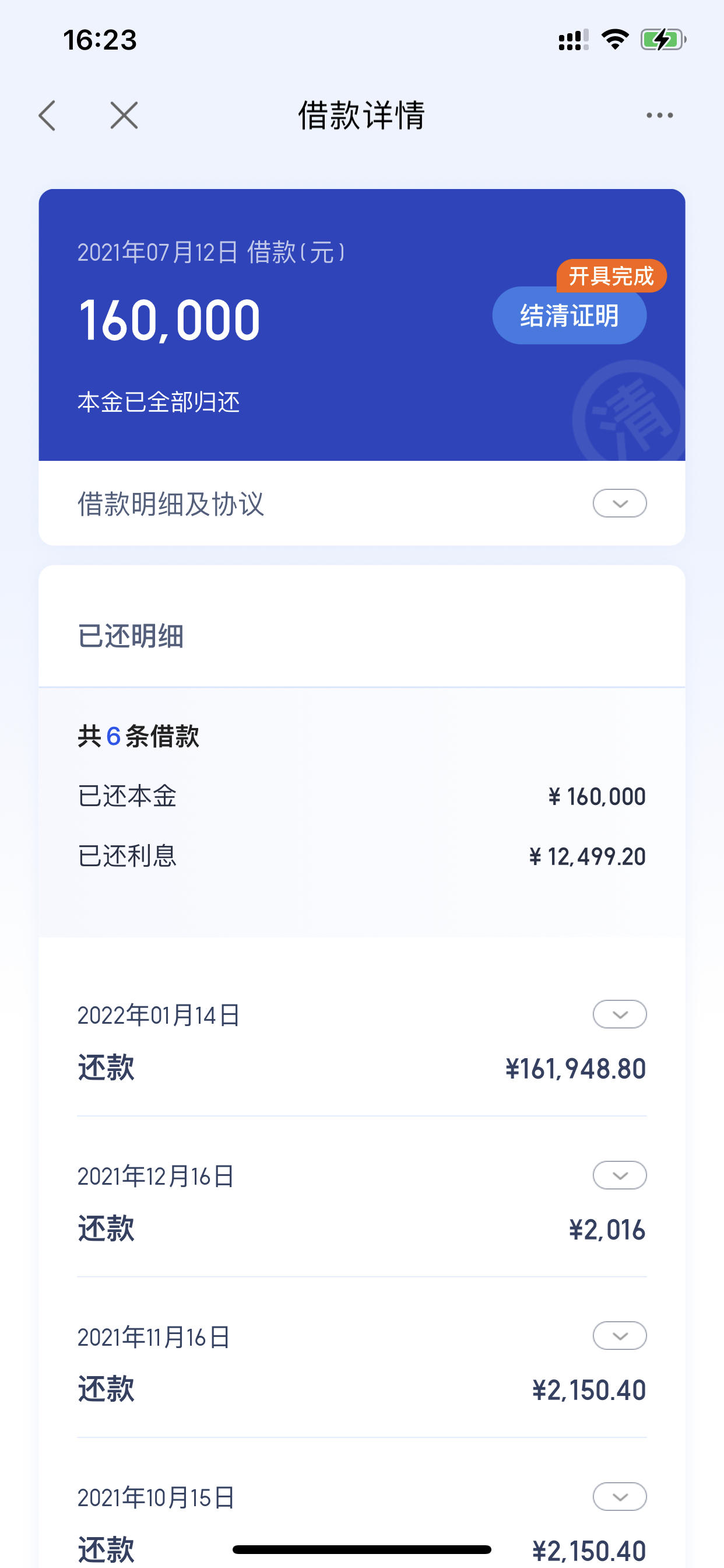
Task: Expand the 2021年11月16日 repayment chevron
Action: tap(619, 1335)
